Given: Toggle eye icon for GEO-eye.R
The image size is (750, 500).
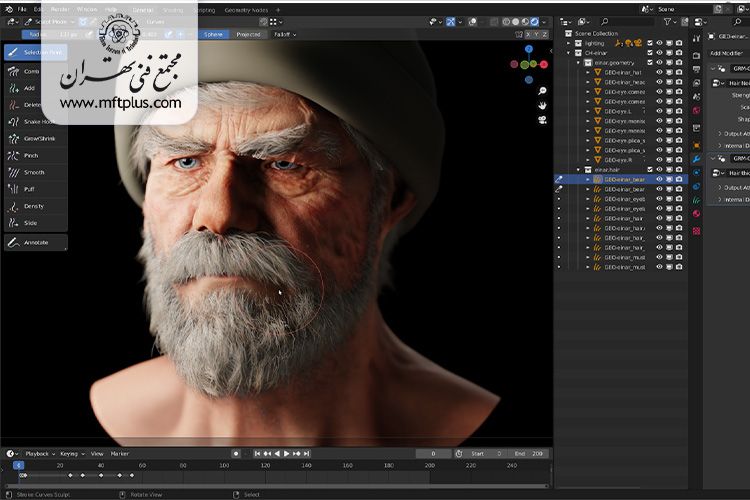Looking at the screenshot, I should [659, 160].
